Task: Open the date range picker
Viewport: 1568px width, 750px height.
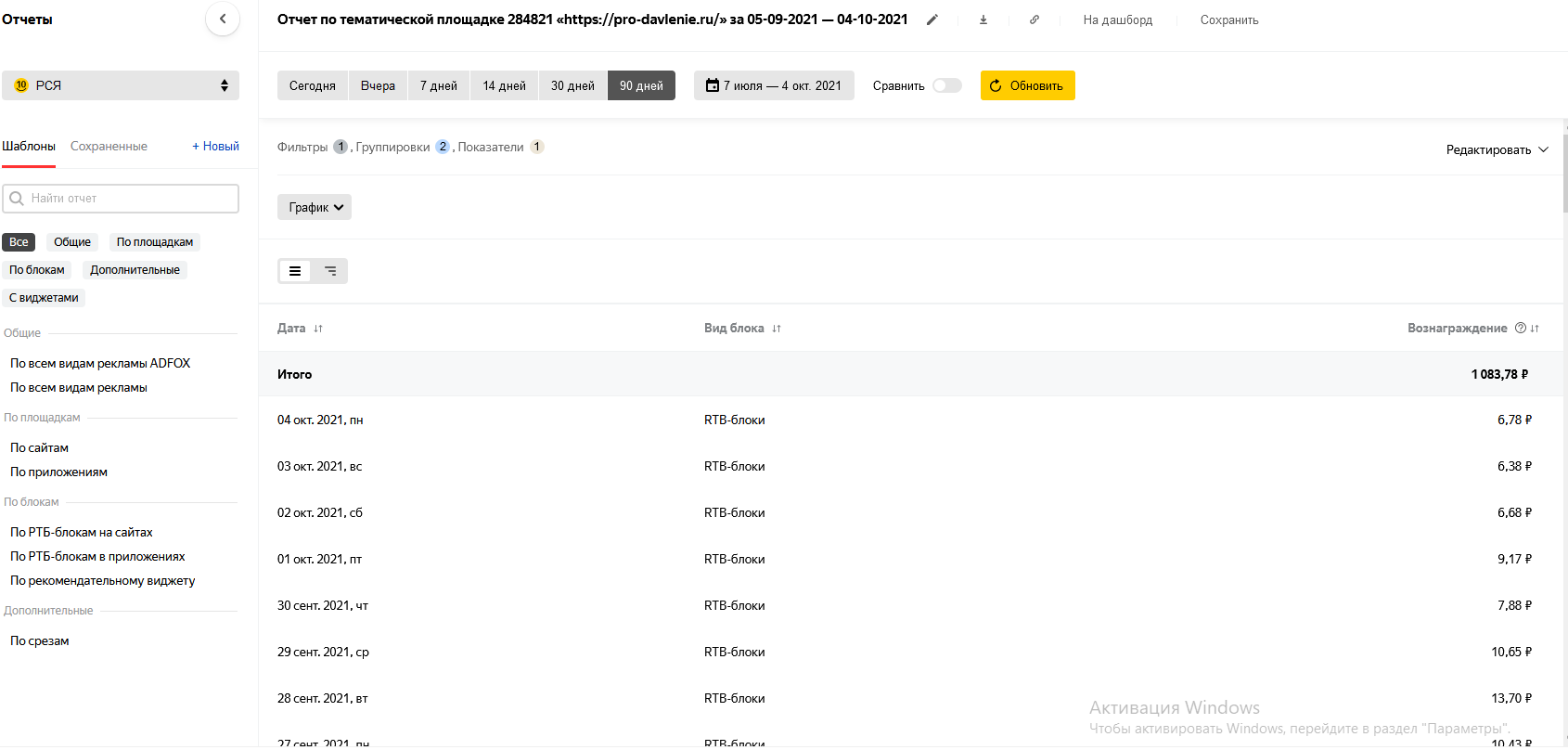Action: coord(774,85)
